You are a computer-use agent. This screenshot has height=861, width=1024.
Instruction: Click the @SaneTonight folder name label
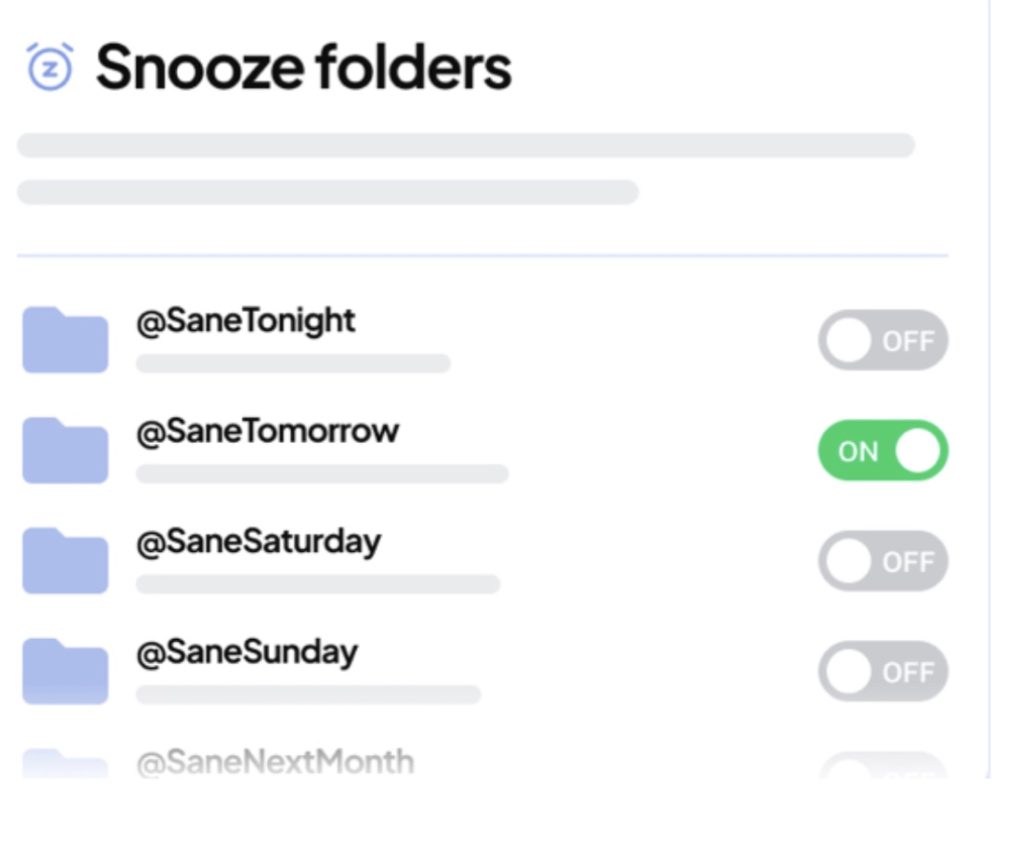[243, 320]
